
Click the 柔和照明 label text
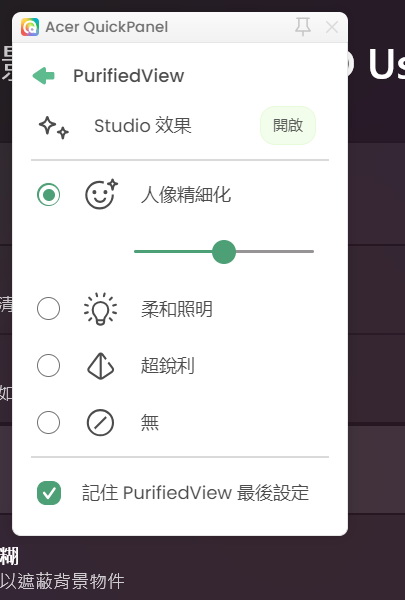[x=177, y=309]
